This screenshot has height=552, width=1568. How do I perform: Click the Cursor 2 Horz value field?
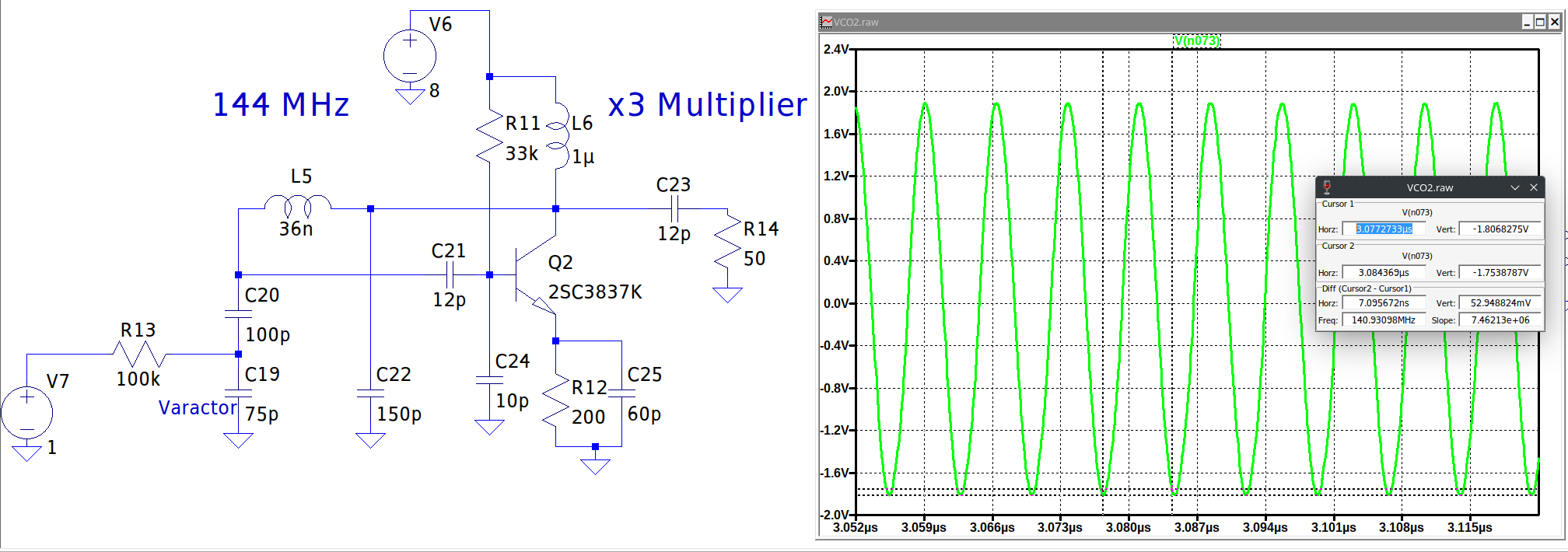(x=1384, y=272)
